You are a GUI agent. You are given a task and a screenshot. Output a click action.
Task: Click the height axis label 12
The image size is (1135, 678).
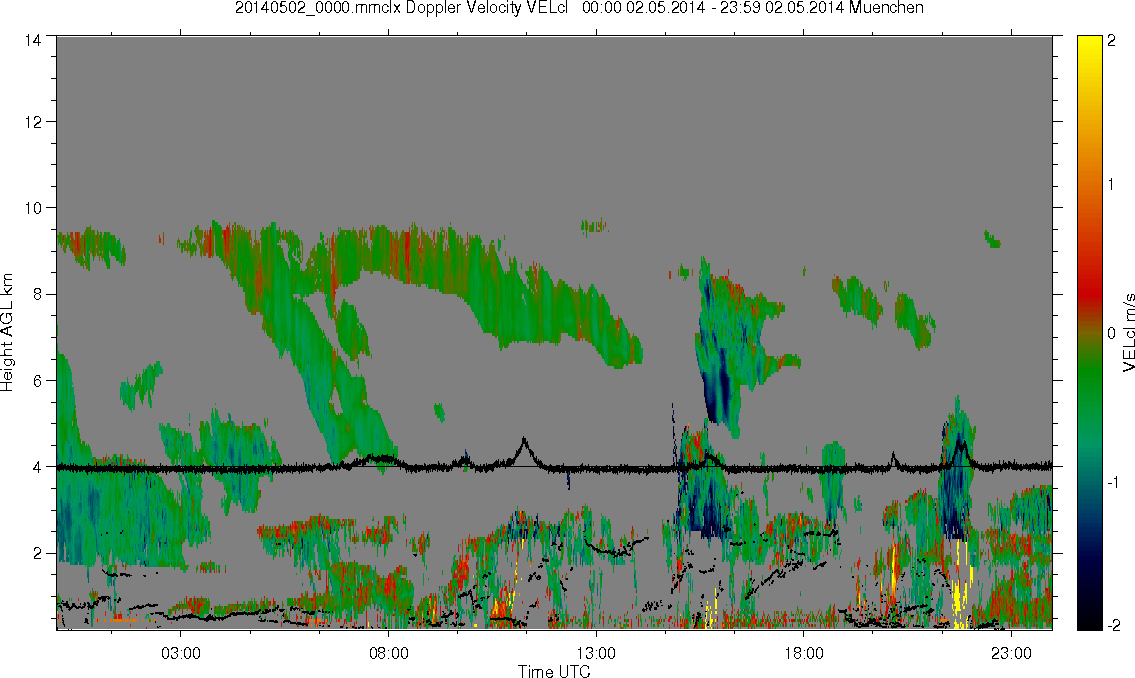pos(31,122)
